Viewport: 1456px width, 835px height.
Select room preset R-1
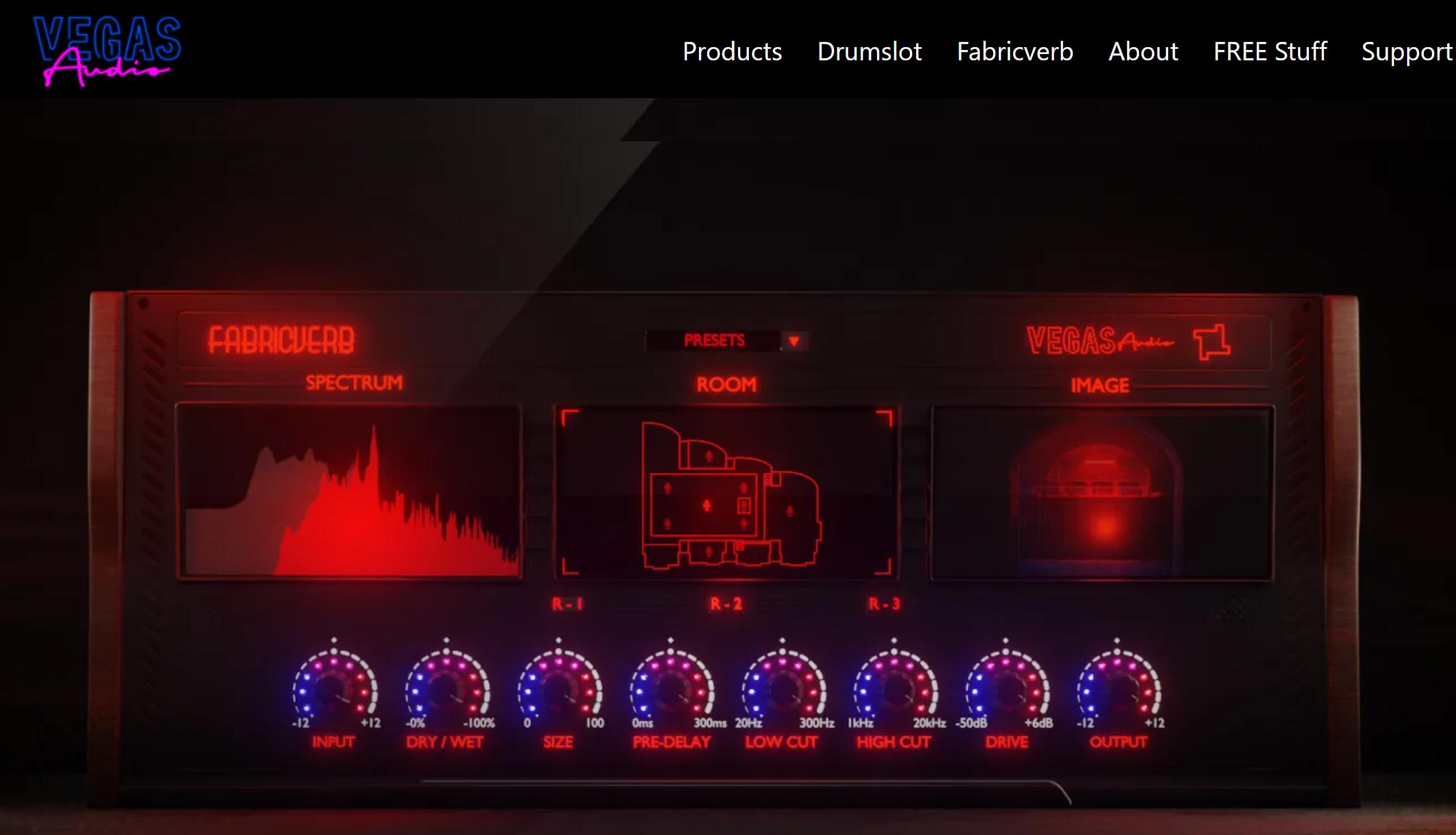click(566, 604)
